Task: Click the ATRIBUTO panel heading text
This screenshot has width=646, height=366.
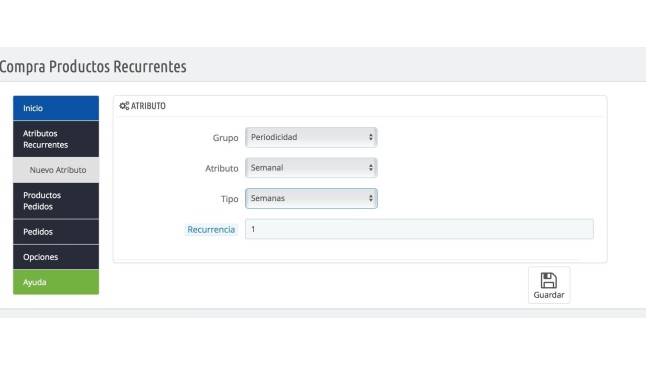Action: tap(148, 106)
